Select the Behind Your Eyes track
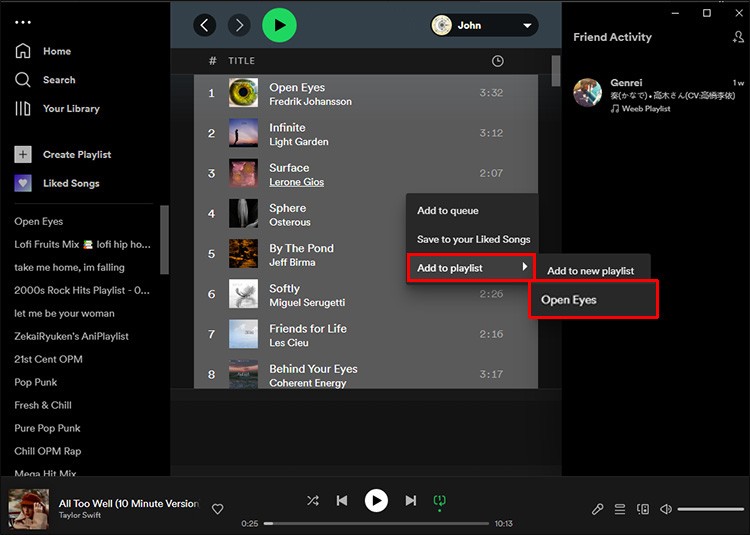750x535 pixels. click(366, 374)
